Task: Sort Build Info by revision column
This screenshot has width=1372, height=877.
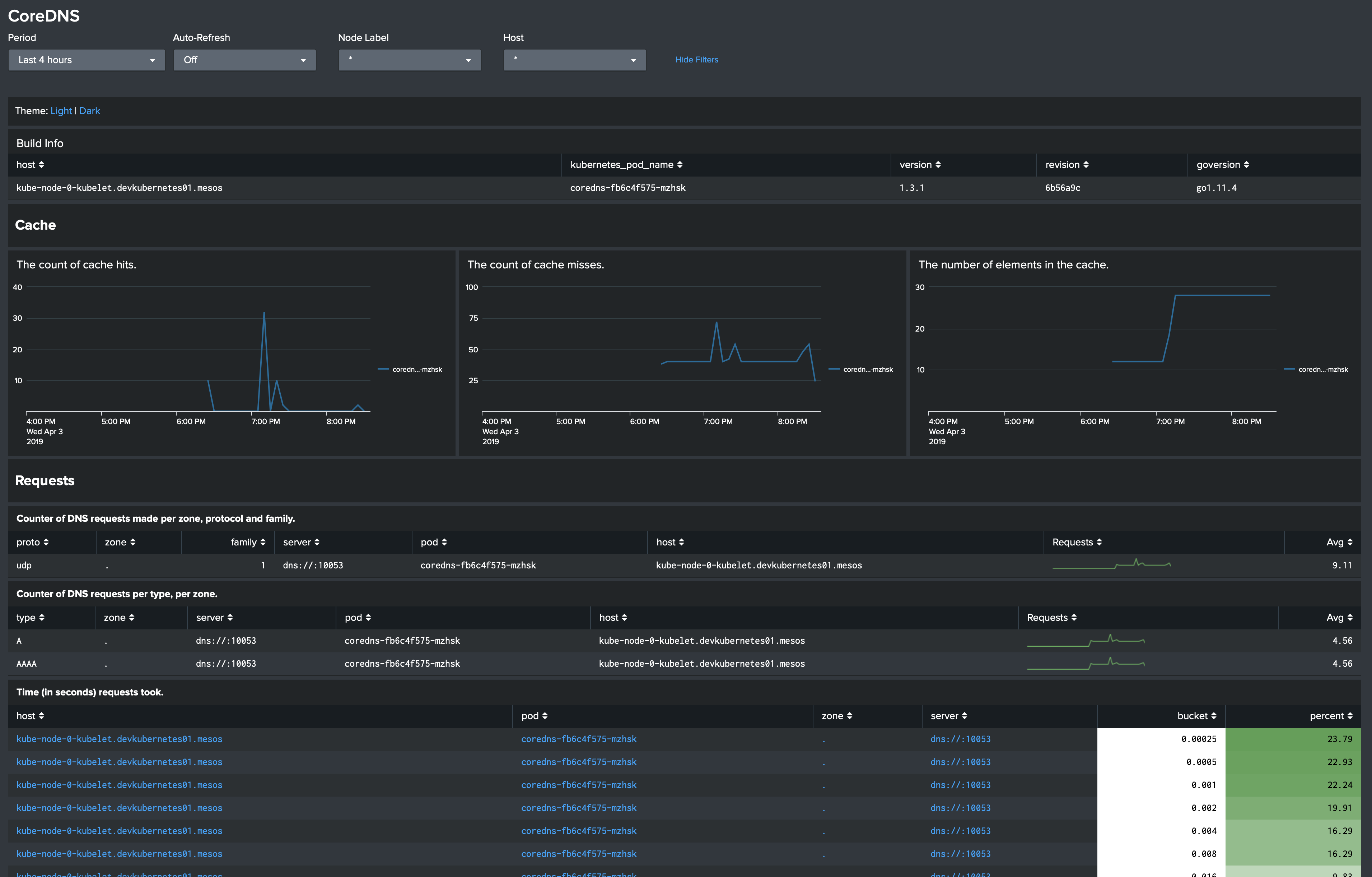Action: (1067, 165)
